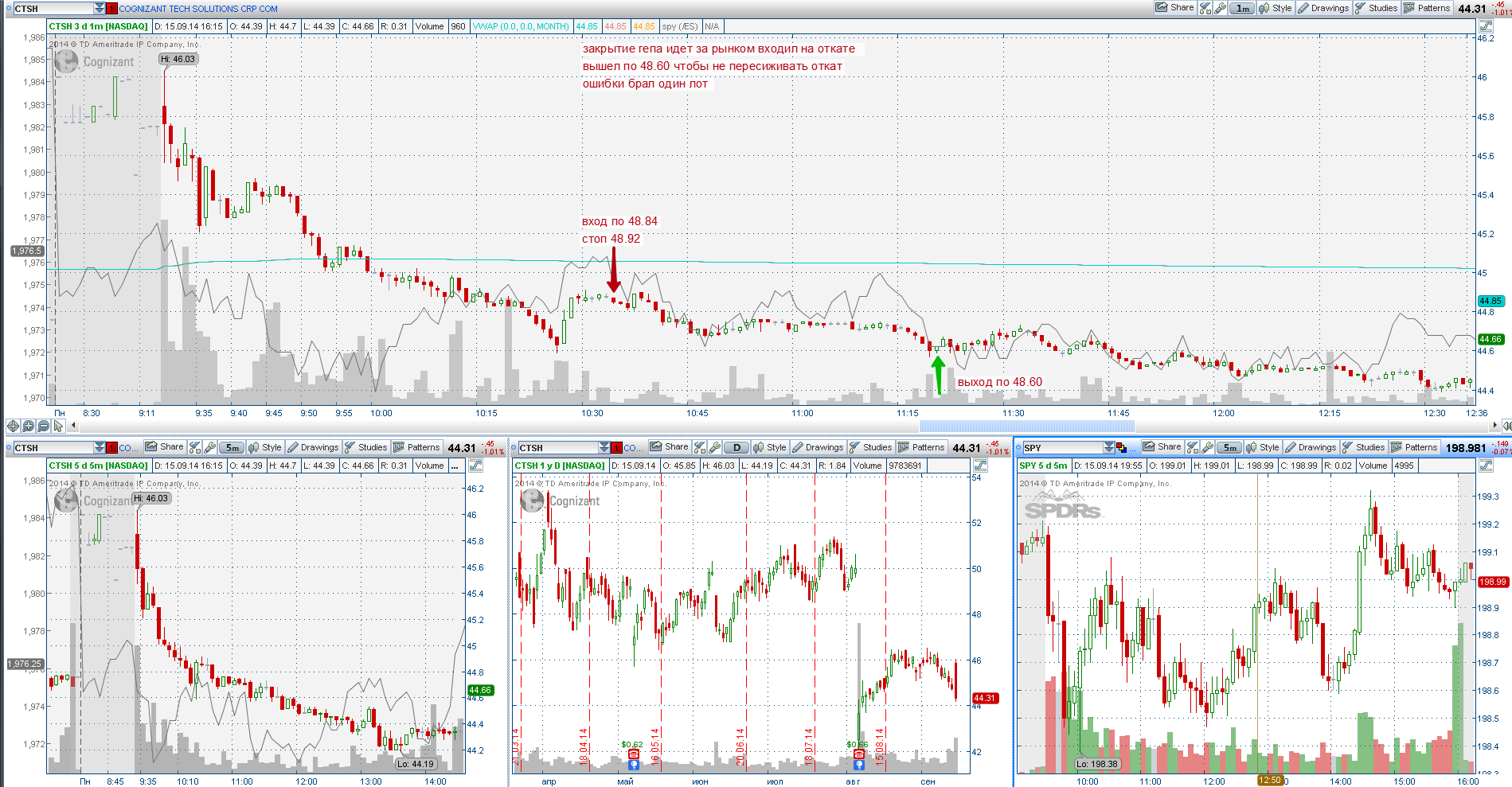Open Patterns menu in top chart toolbar
The height and width of the screenshot is (787, 1512).
[1427, 8]
